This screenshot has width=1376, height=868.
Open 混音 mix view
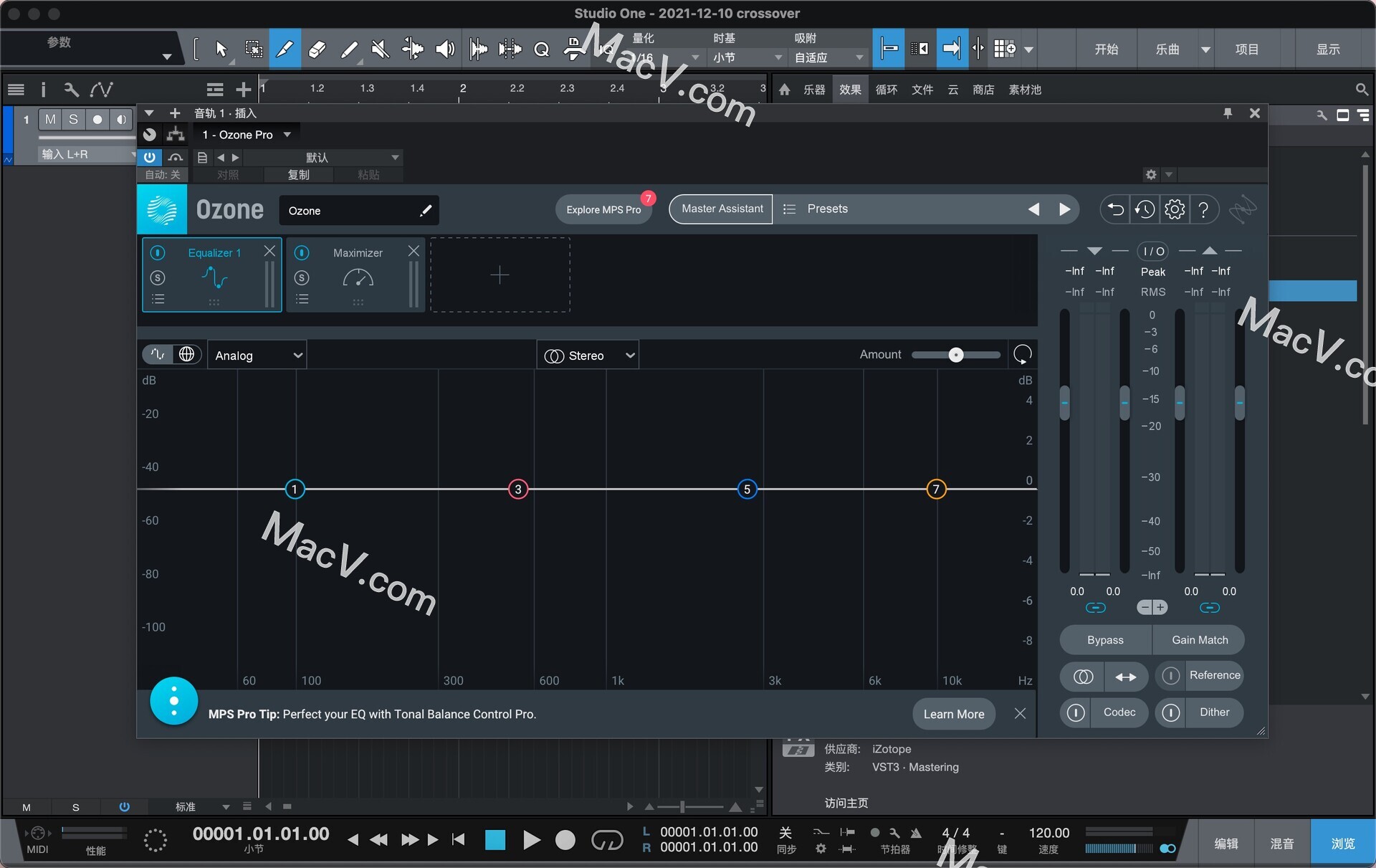[1282, 843]
